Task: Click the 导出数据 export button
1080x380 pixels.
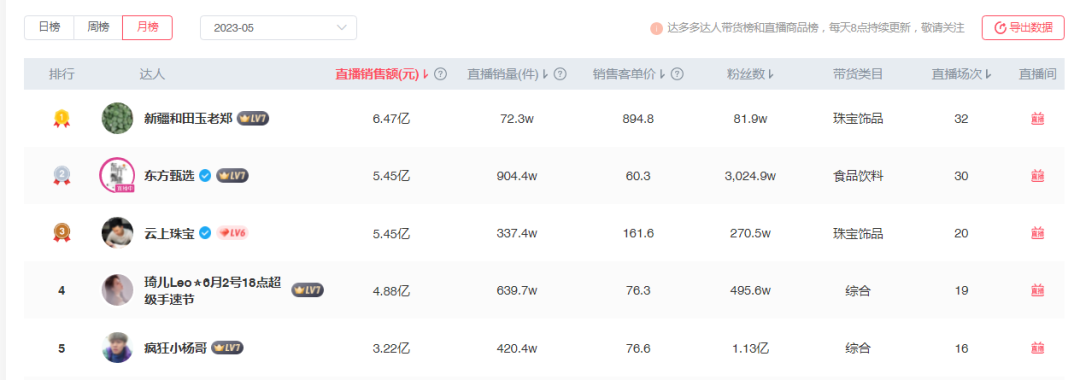Action: tap(1023, 28)
